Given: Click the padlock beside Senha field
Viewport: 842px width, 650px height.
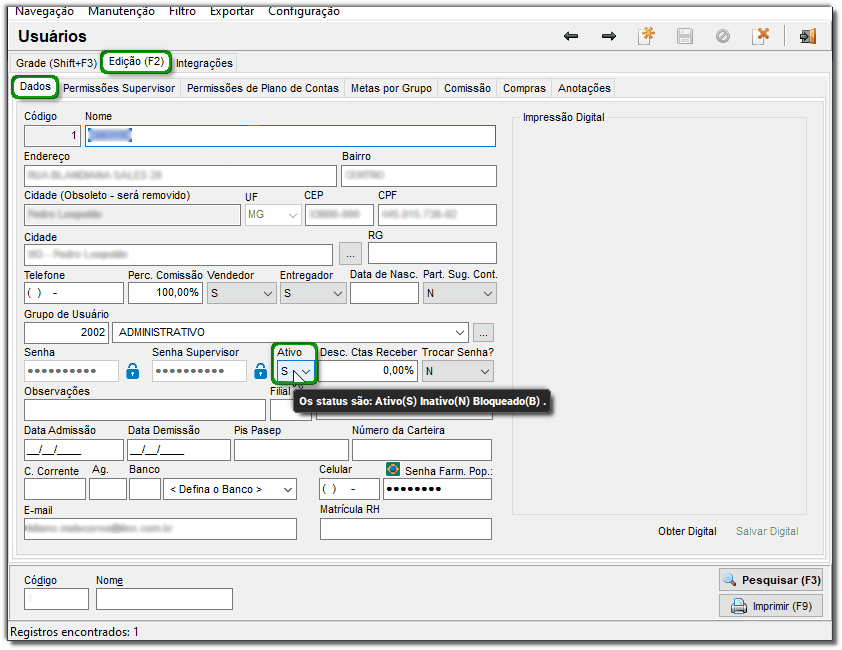Looking at the screenshot, I should coord(132,371).
